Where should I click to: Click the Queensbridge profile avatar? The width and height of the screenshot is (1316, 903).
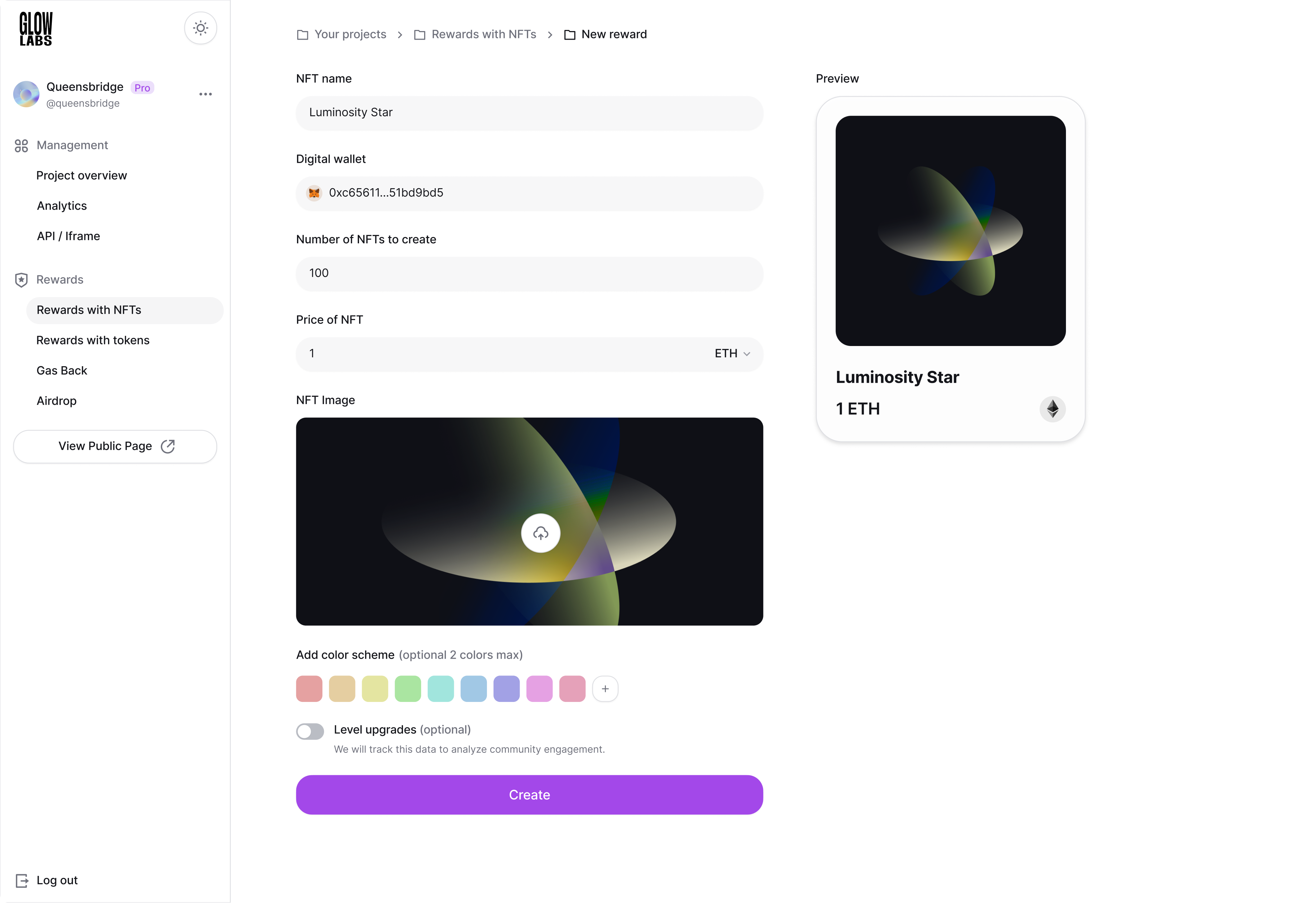(x=25, y=94)
